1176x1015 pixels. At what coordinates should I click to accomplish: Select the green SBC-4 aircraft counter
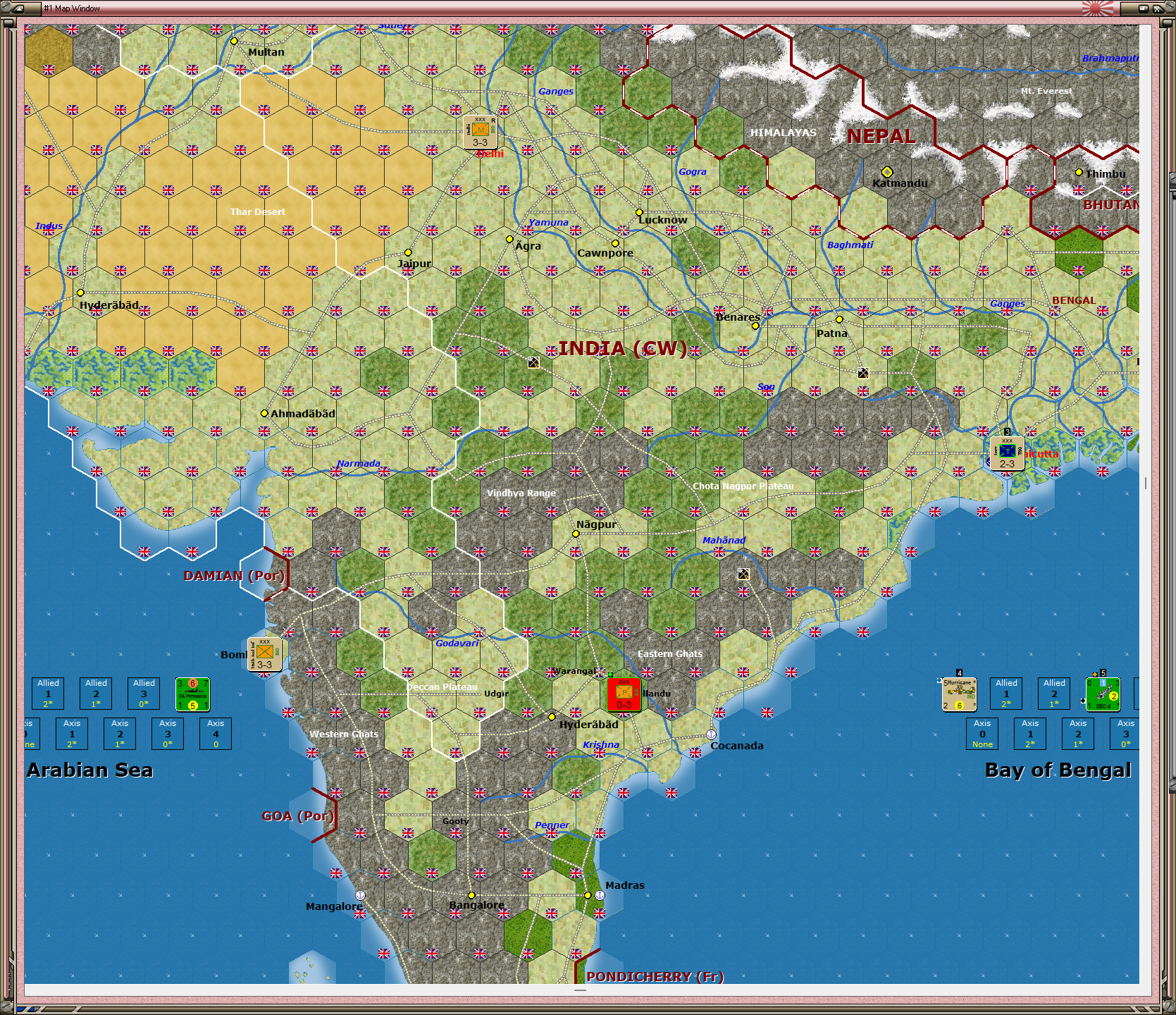1103,694
